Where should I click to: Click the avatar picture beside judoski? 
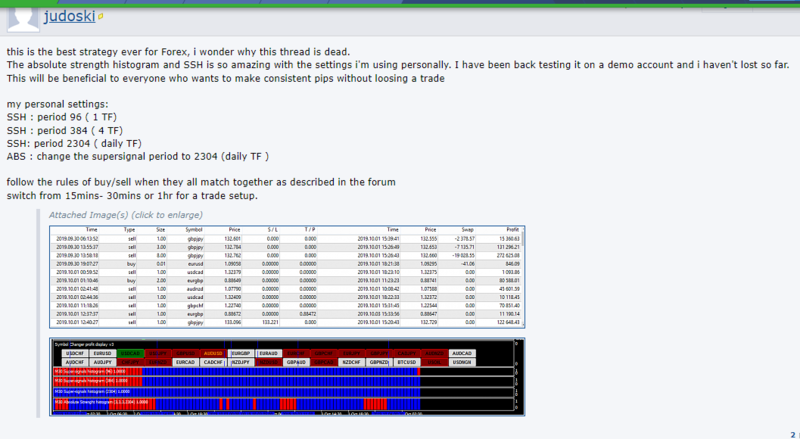click(23, 19)
